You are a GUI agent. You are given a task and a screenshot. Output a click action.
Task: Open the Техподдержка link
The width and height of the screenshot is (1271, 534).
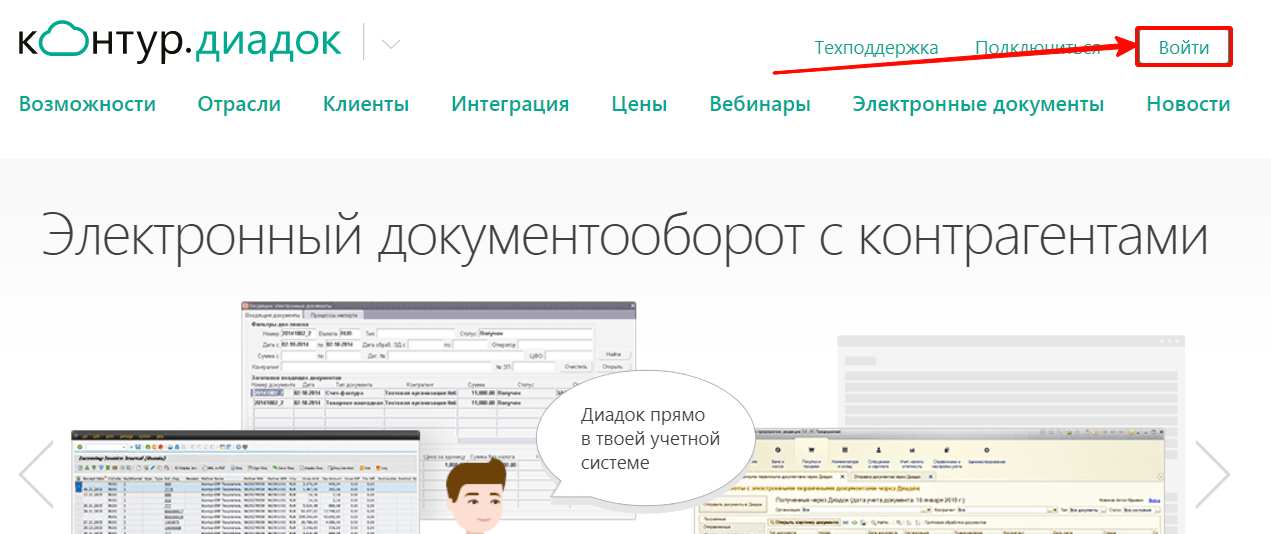pos(876,48)
